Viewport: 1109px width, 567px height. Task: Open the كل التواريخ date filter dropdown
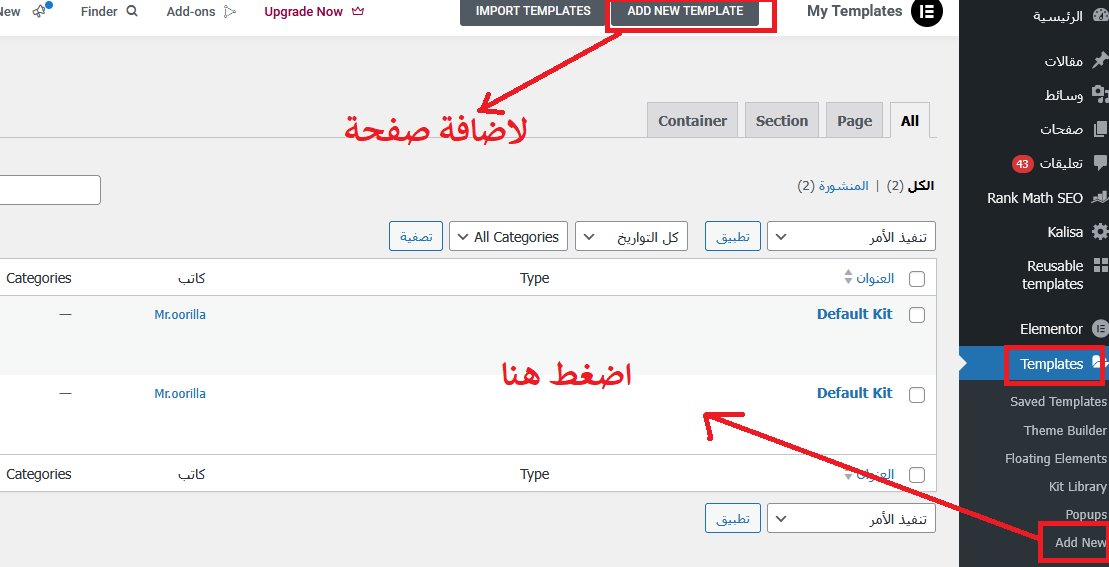click(x=631, y=236)
